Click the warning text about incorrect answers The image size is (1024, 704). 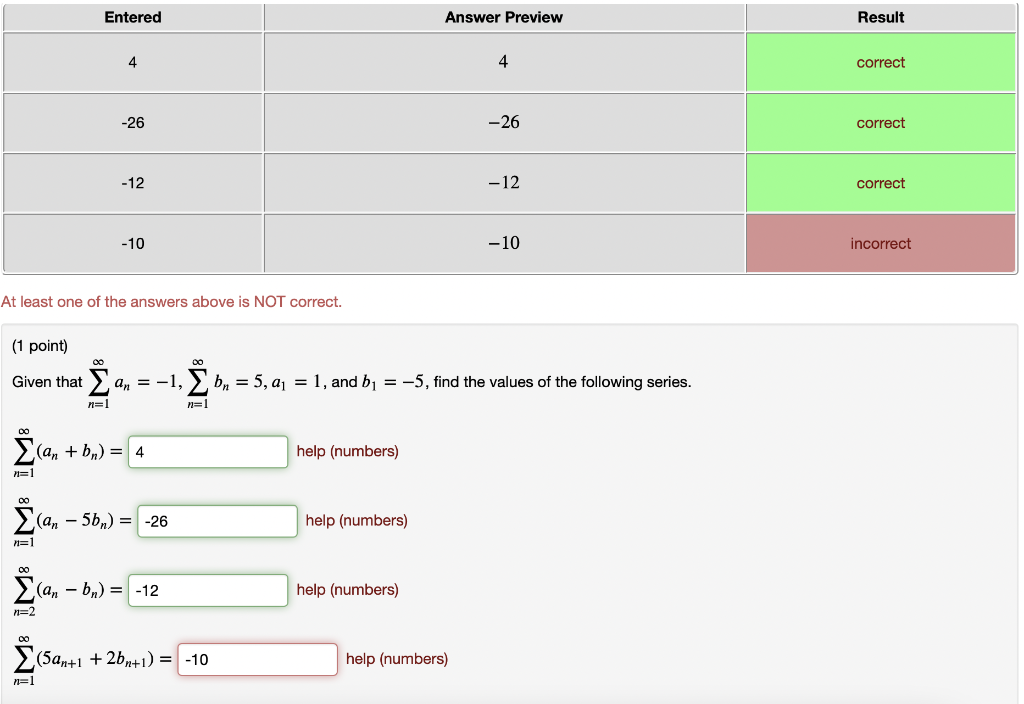click(174, 301)
